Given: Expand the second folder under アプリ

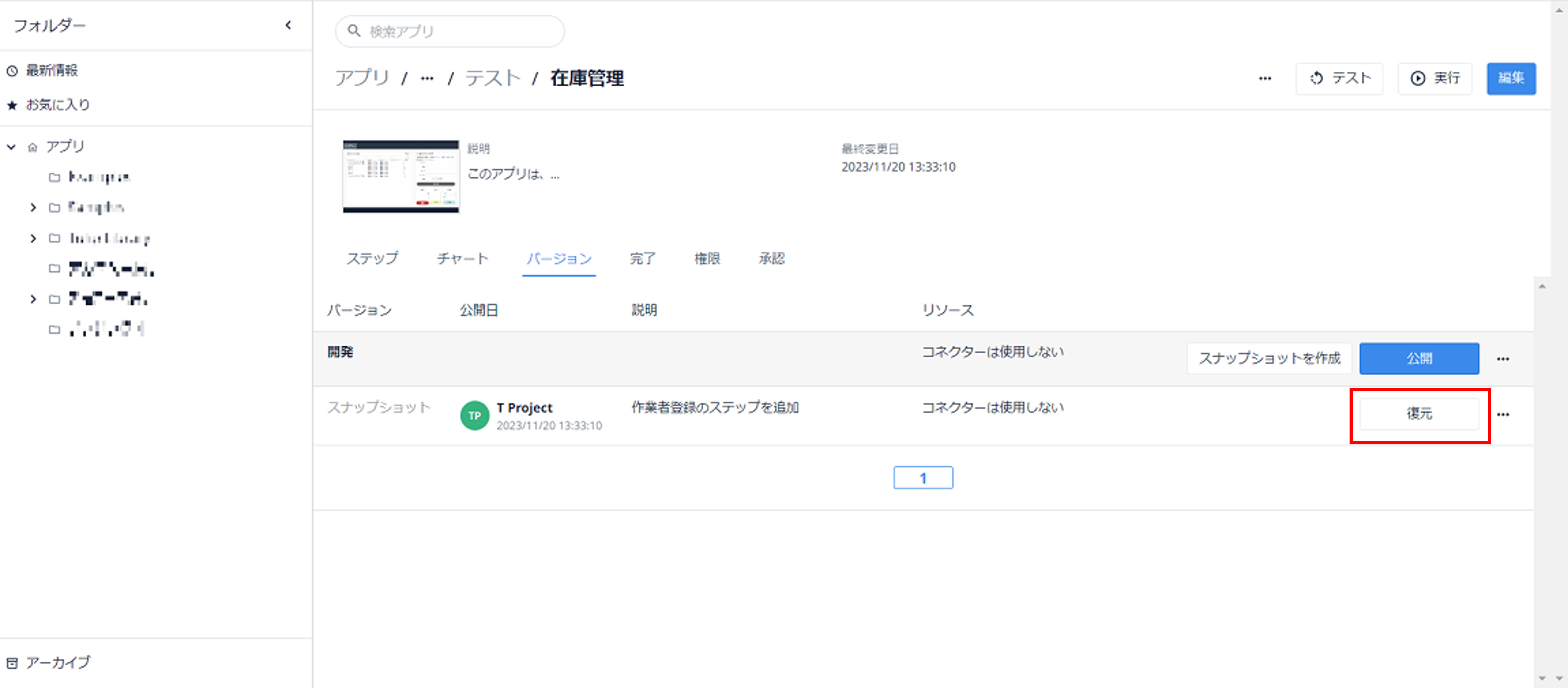Looking at the screenshot, I should tap(33, 208).
